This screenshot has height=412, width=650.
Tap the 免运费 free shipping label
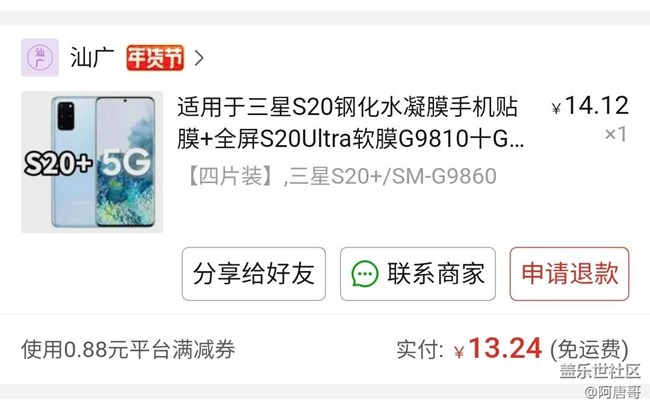(589, 349)
